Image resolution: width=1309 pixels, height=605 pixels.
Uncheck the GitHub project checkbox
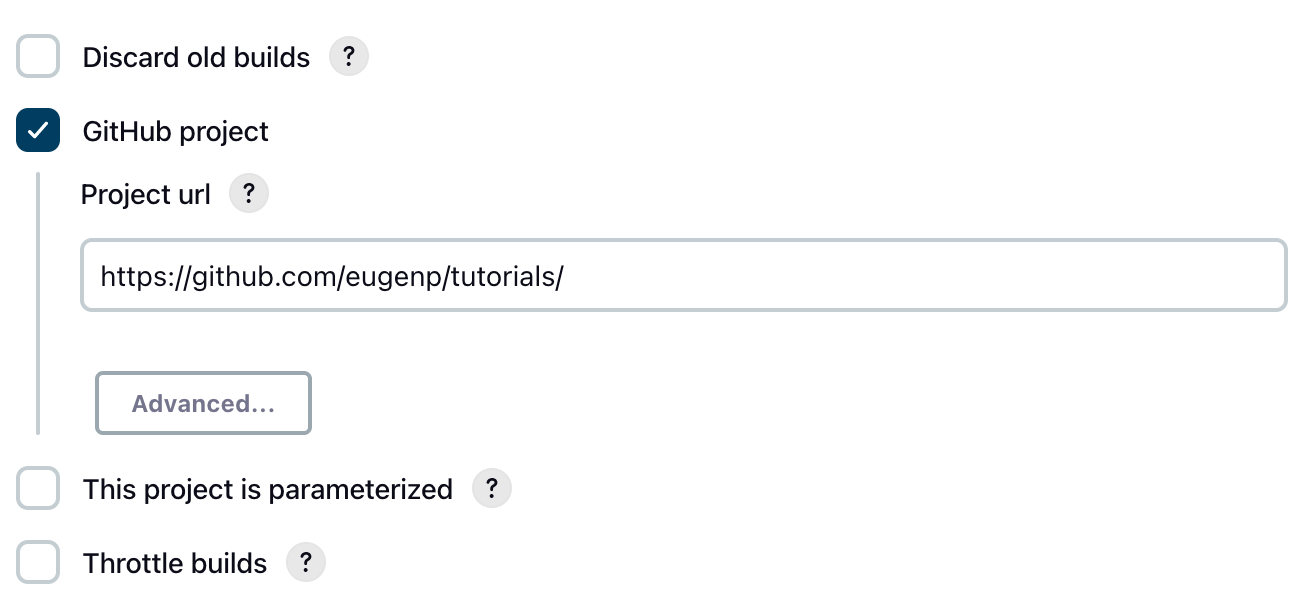pos(37,130)
